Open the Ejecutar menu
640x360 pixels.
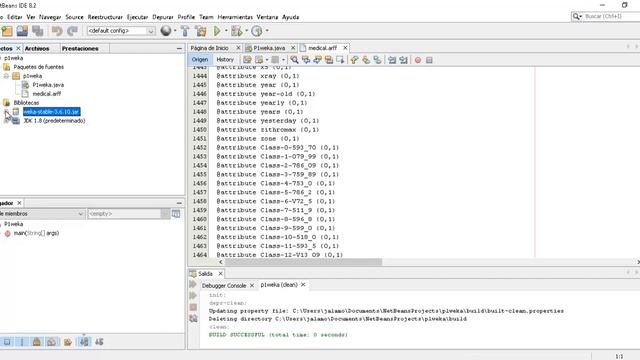click(137, 17)
